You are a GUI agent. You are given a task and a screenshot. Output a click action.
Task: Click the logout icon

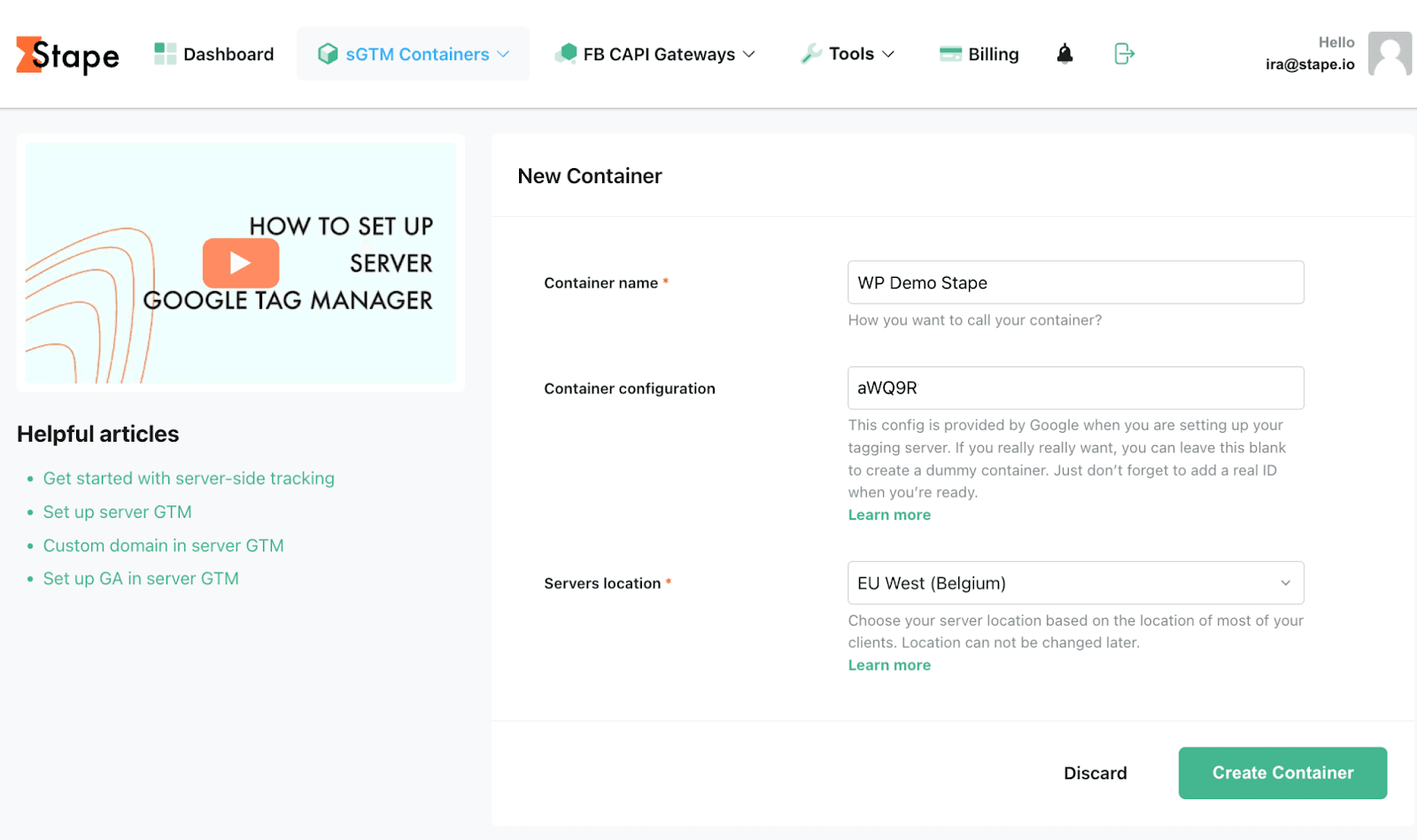pyautogui.click(x=1123, y=54)
